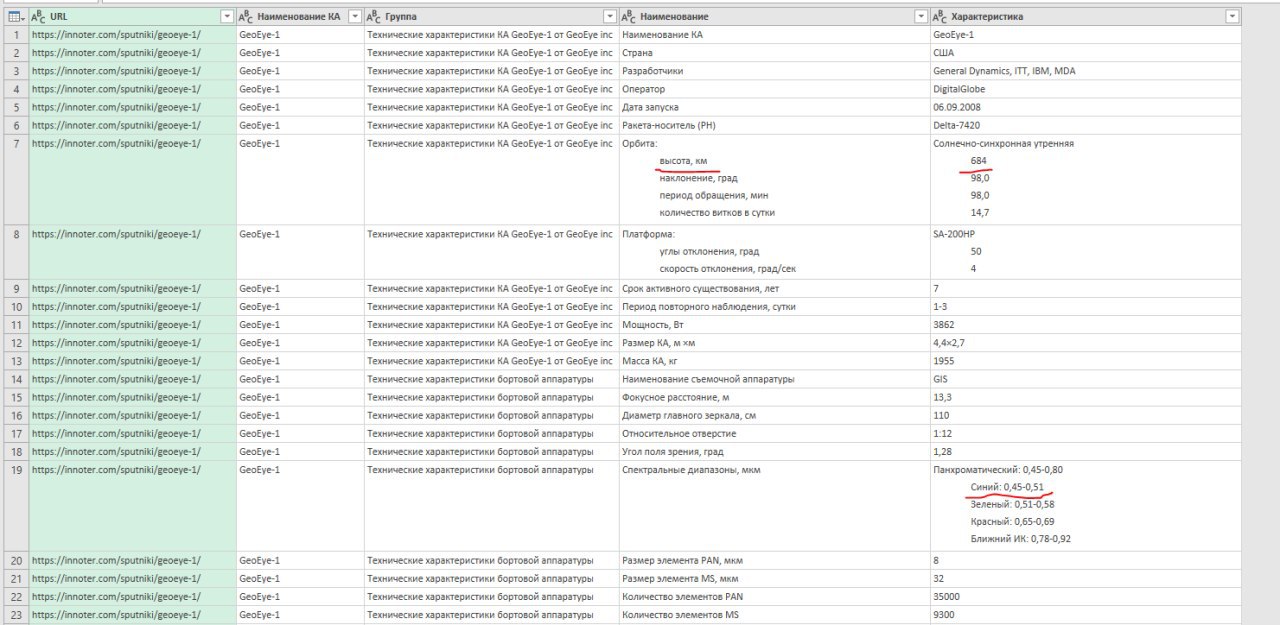Open the filter dropdown of the URL column

[226, 17]
